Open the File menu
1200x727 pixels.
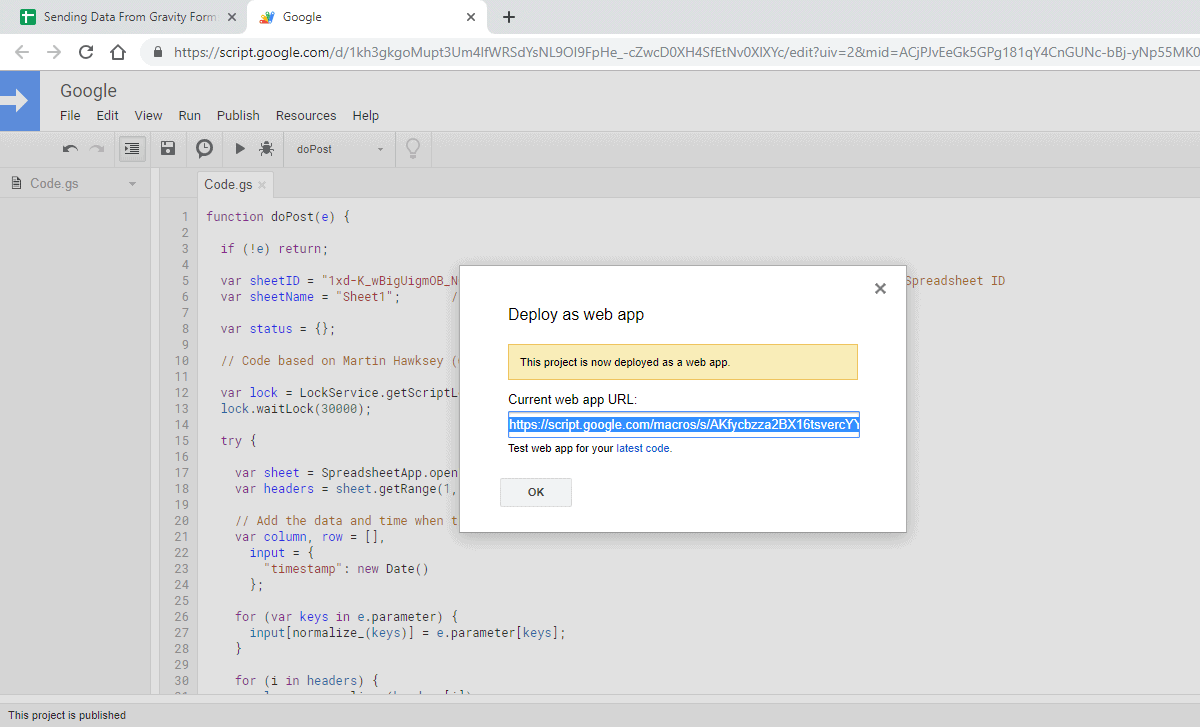pos(70,115)
